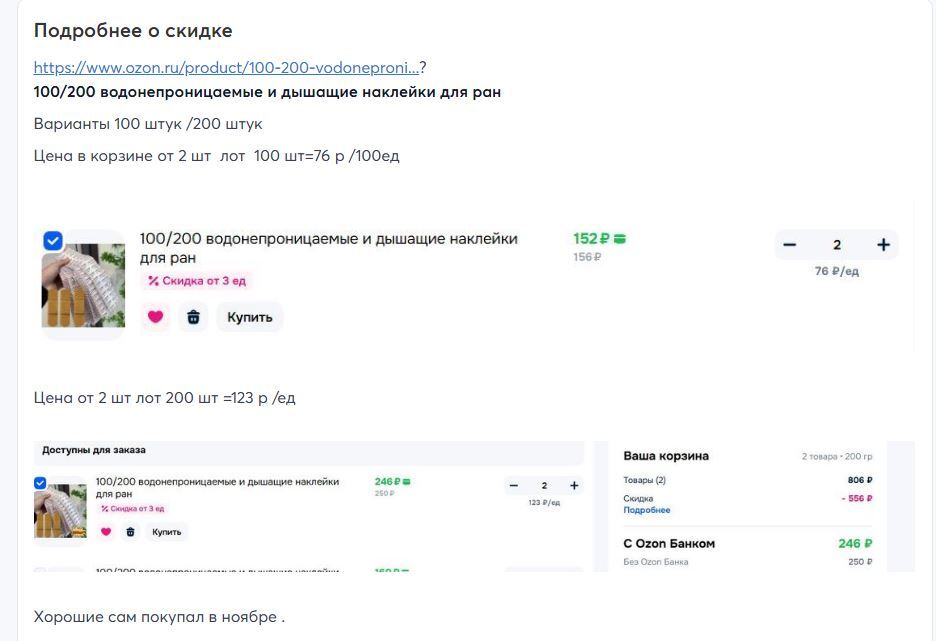Decrease quantity with minus at 123 ₽/ед

pos(514,486)
